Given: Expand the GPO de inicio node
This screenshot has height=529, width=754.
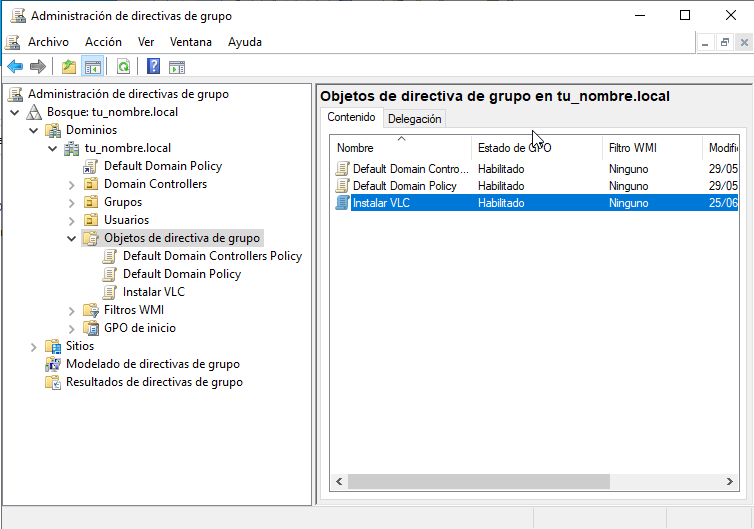Looking at the screenshot, I should (x=72, y=329).
